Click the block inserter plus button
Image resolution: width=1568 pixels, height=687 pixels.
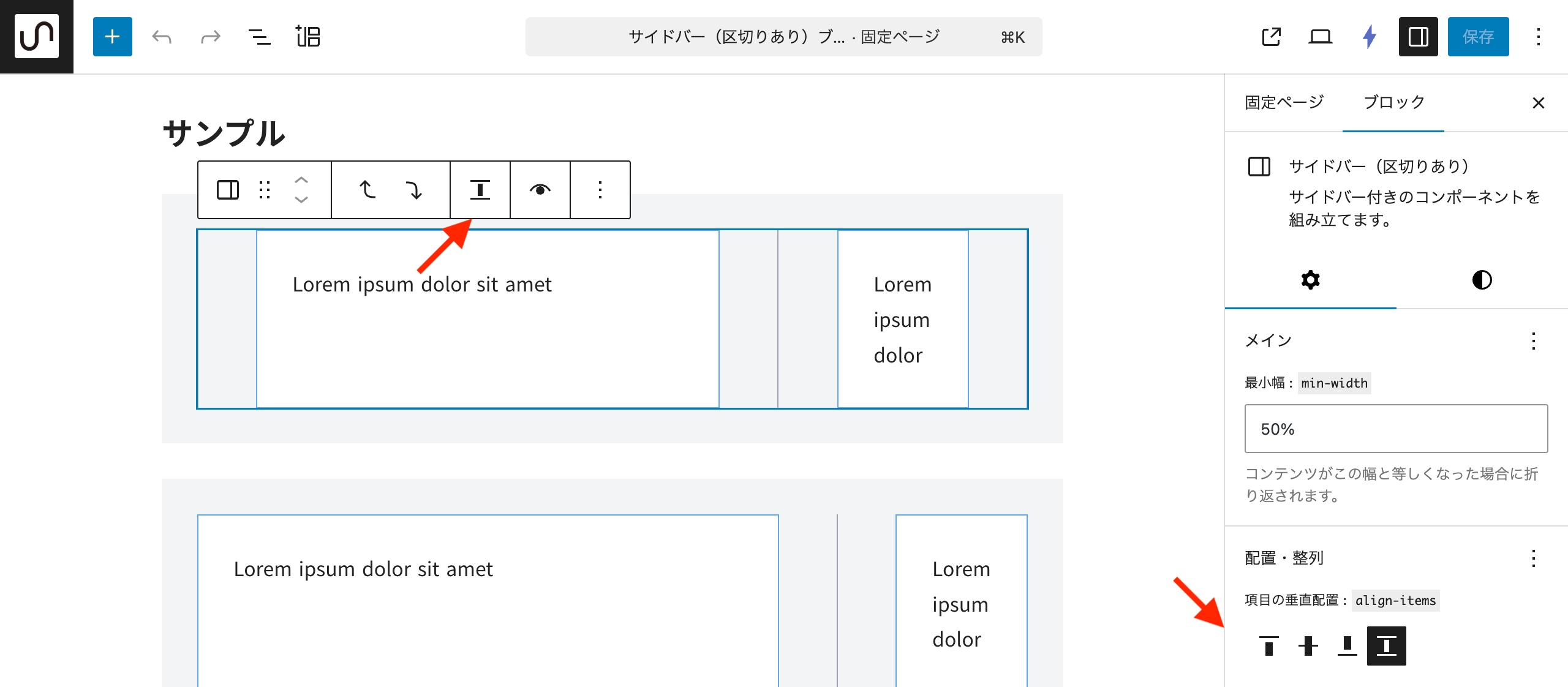click(x=112, y=37)
